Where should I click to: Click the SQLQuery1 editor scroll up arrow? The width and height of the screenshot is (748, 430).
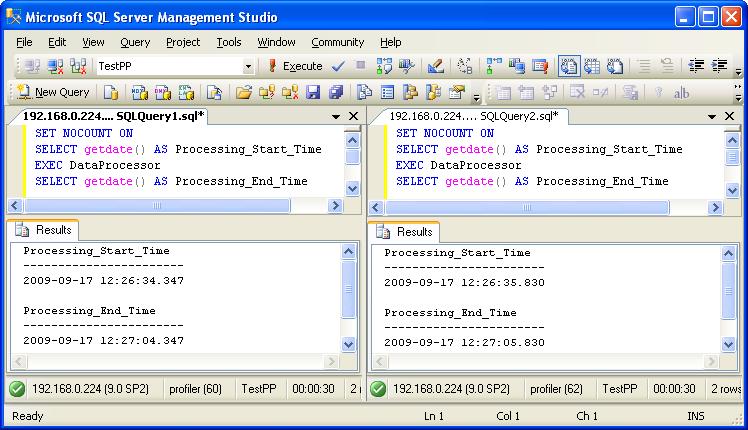coord(352,140)
